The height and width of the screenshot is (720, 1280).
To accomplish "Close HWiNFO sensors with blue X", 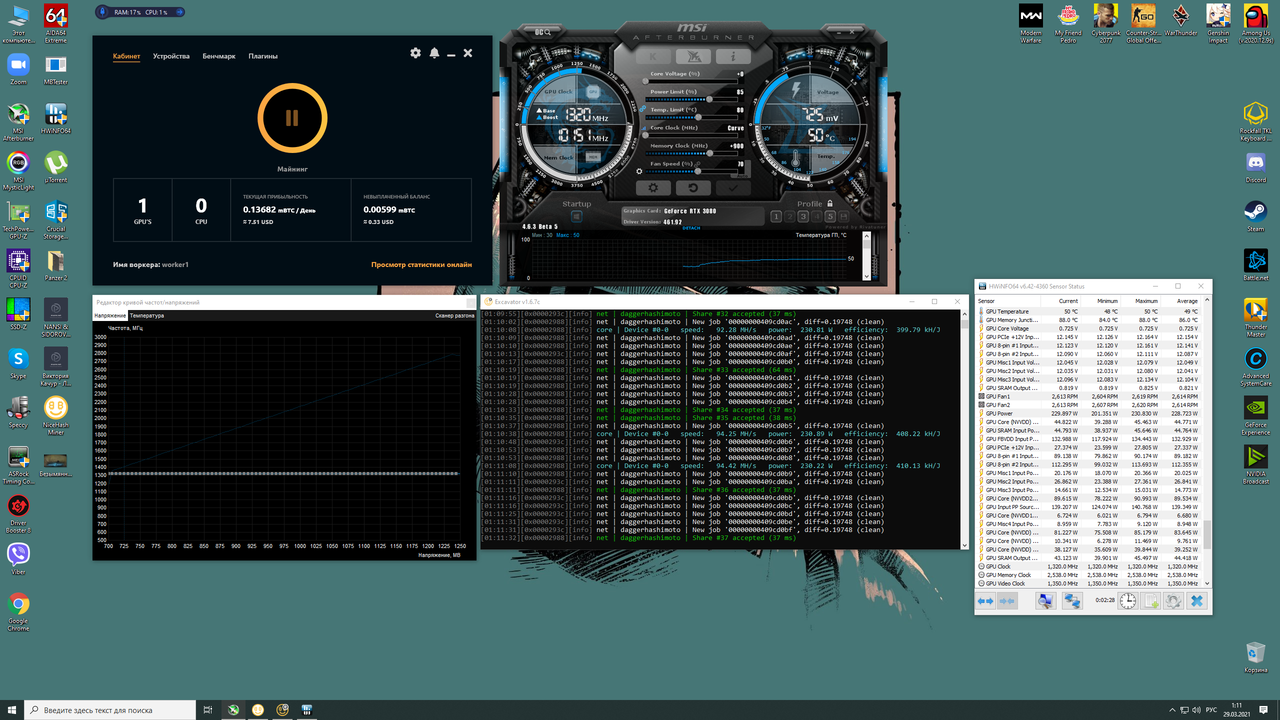I will [1197, 601].
